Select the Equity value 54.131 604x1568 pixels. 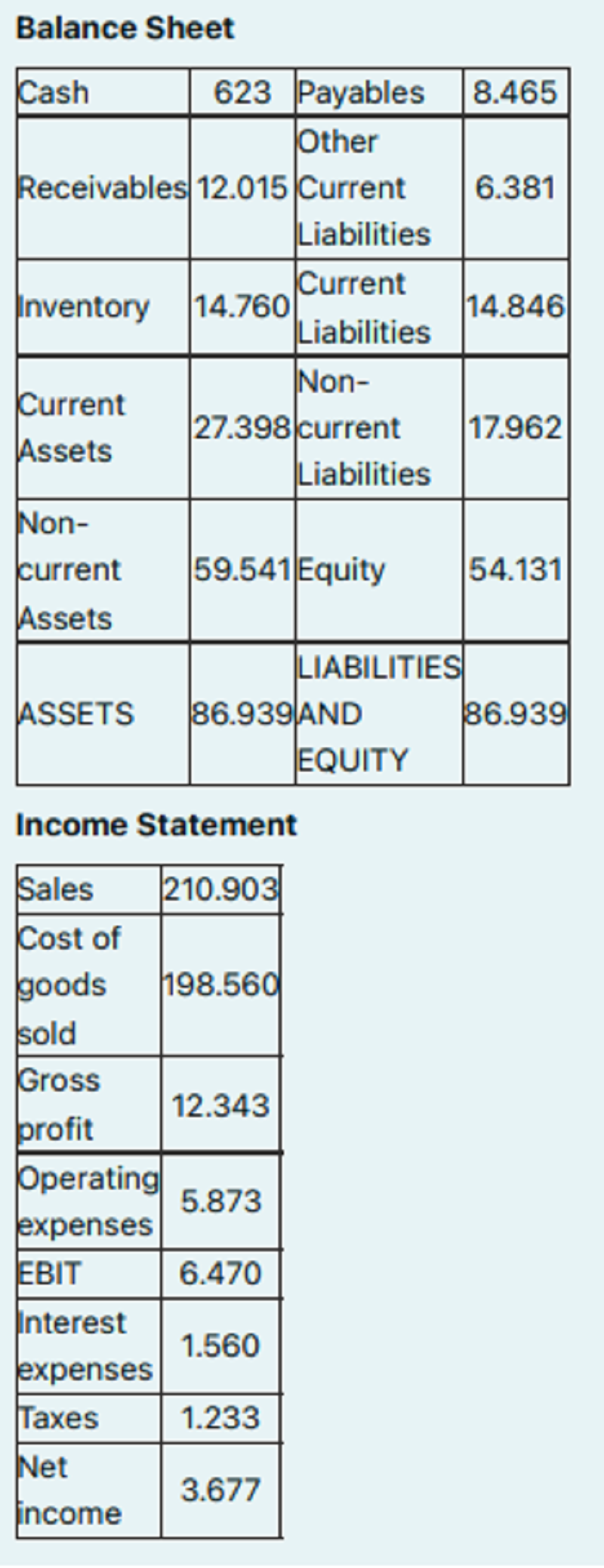[516, 570]
